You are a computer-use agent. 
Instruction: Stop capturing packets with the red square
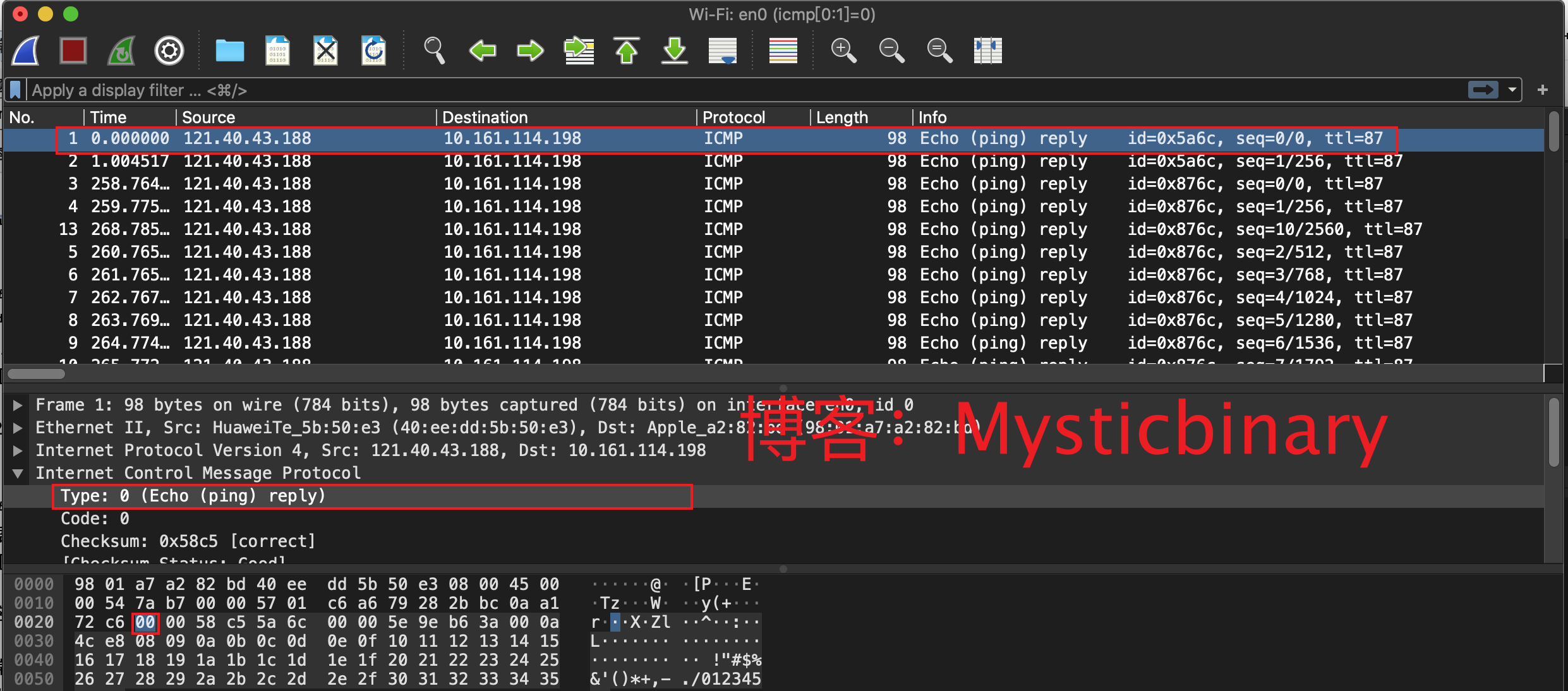click(73, 51)
